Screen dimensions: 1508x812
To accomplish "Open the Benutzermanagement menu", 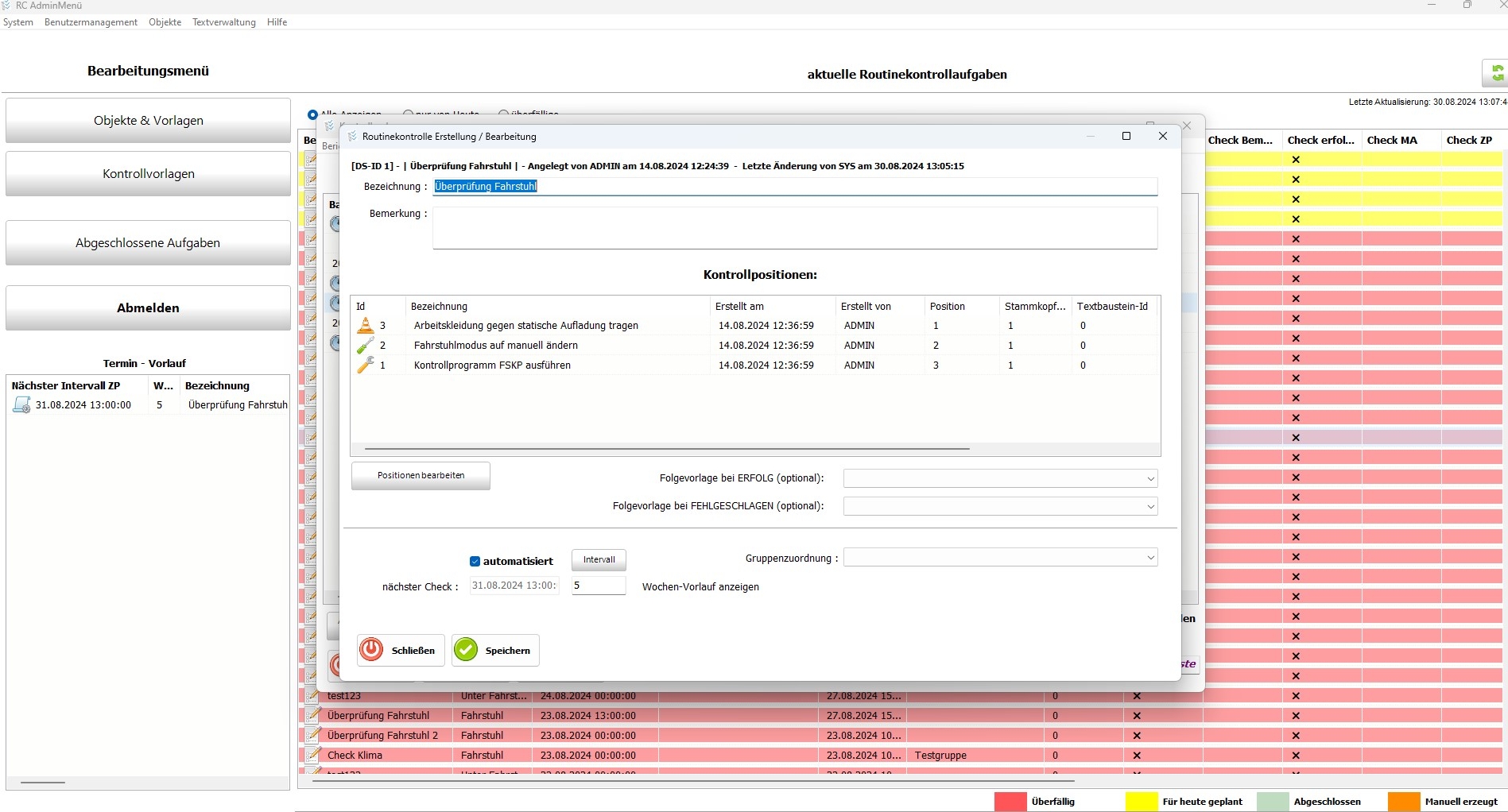I will [x=91, y=22].
